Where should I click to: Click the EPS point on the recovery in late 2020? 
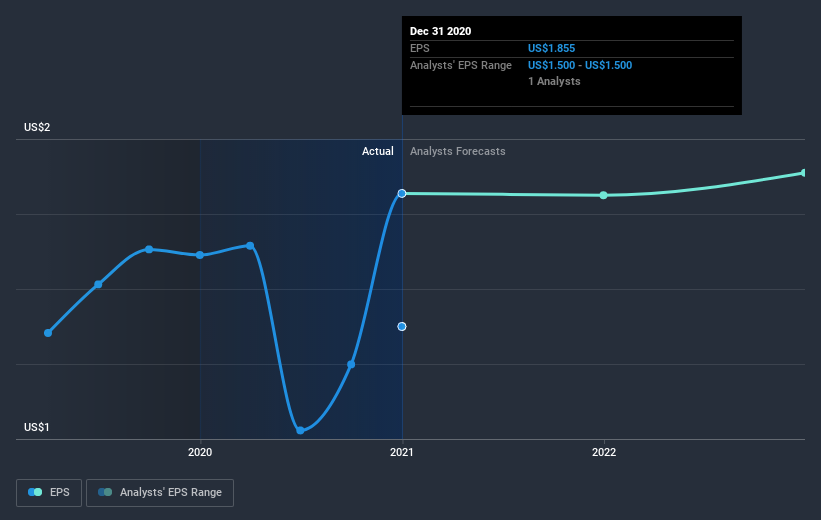[351, 364]
